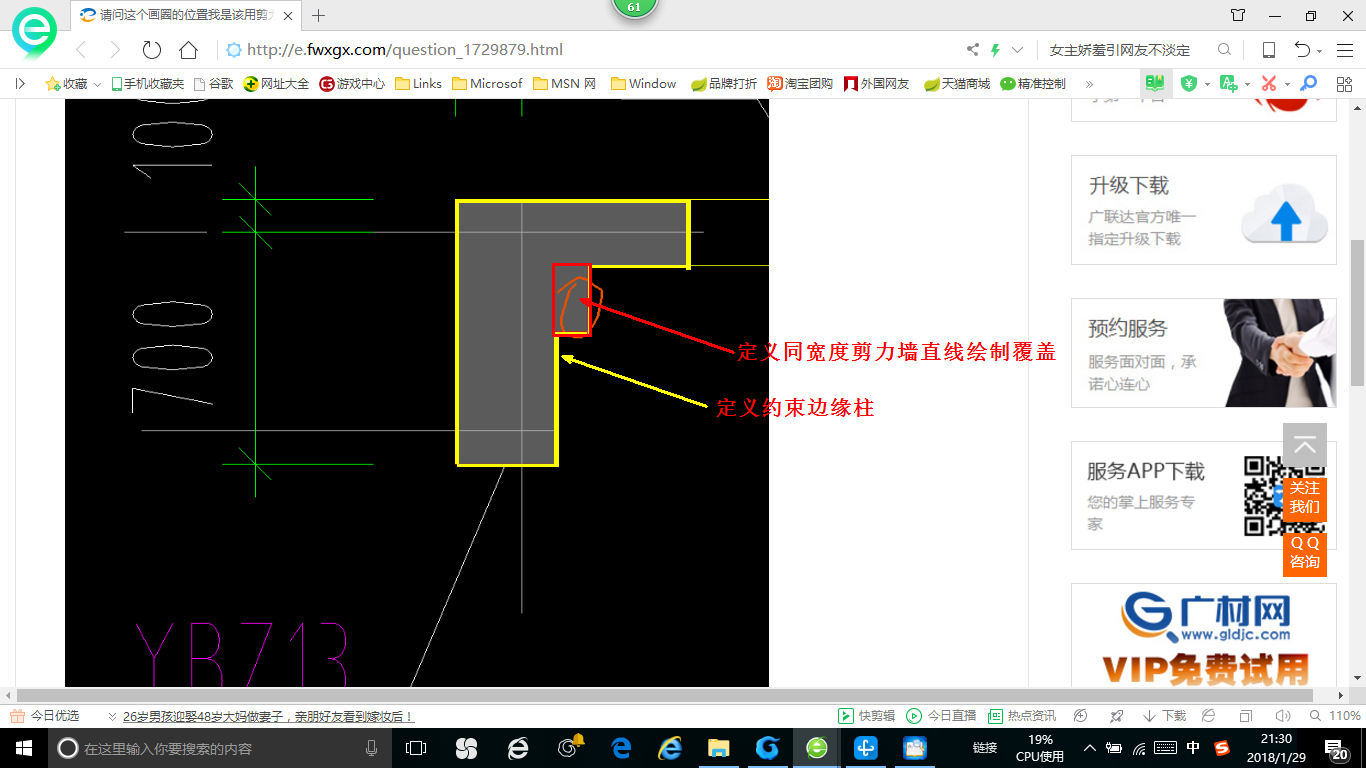Expand the news ticker dropdown chevron
Screen dimensions: 1366x768
tap(111, 716)
